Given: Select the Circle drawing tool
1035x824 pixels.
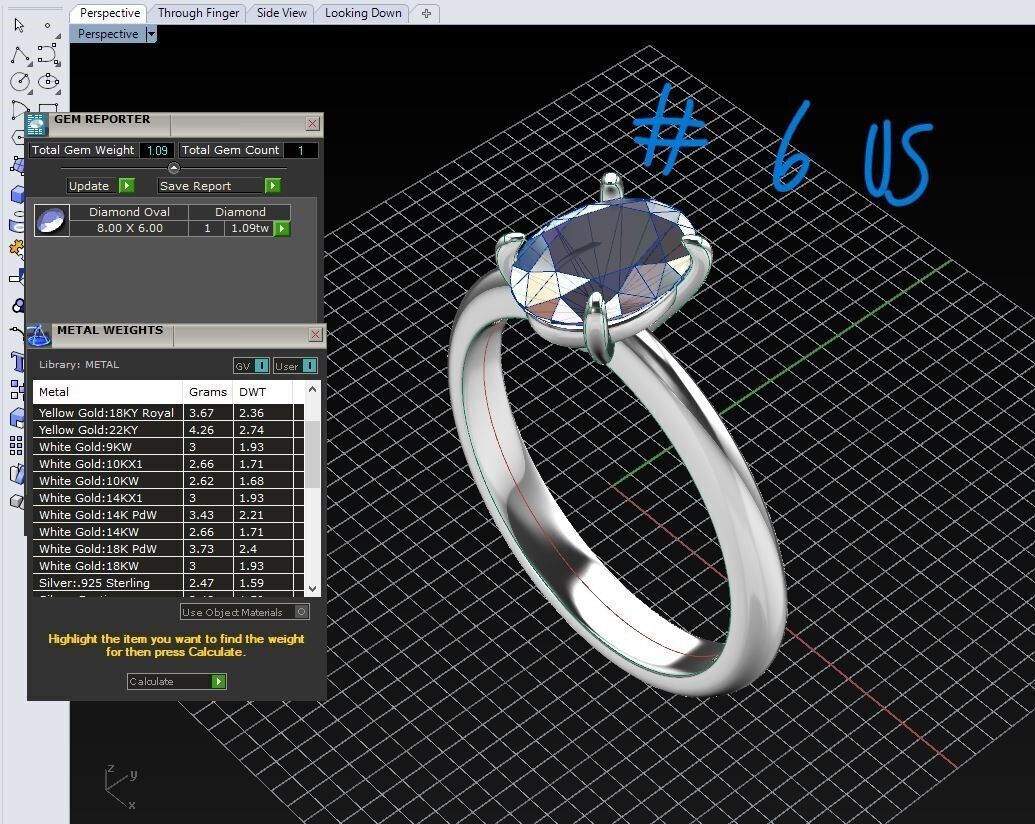Looking at the screenshot, I should point(20,82).
